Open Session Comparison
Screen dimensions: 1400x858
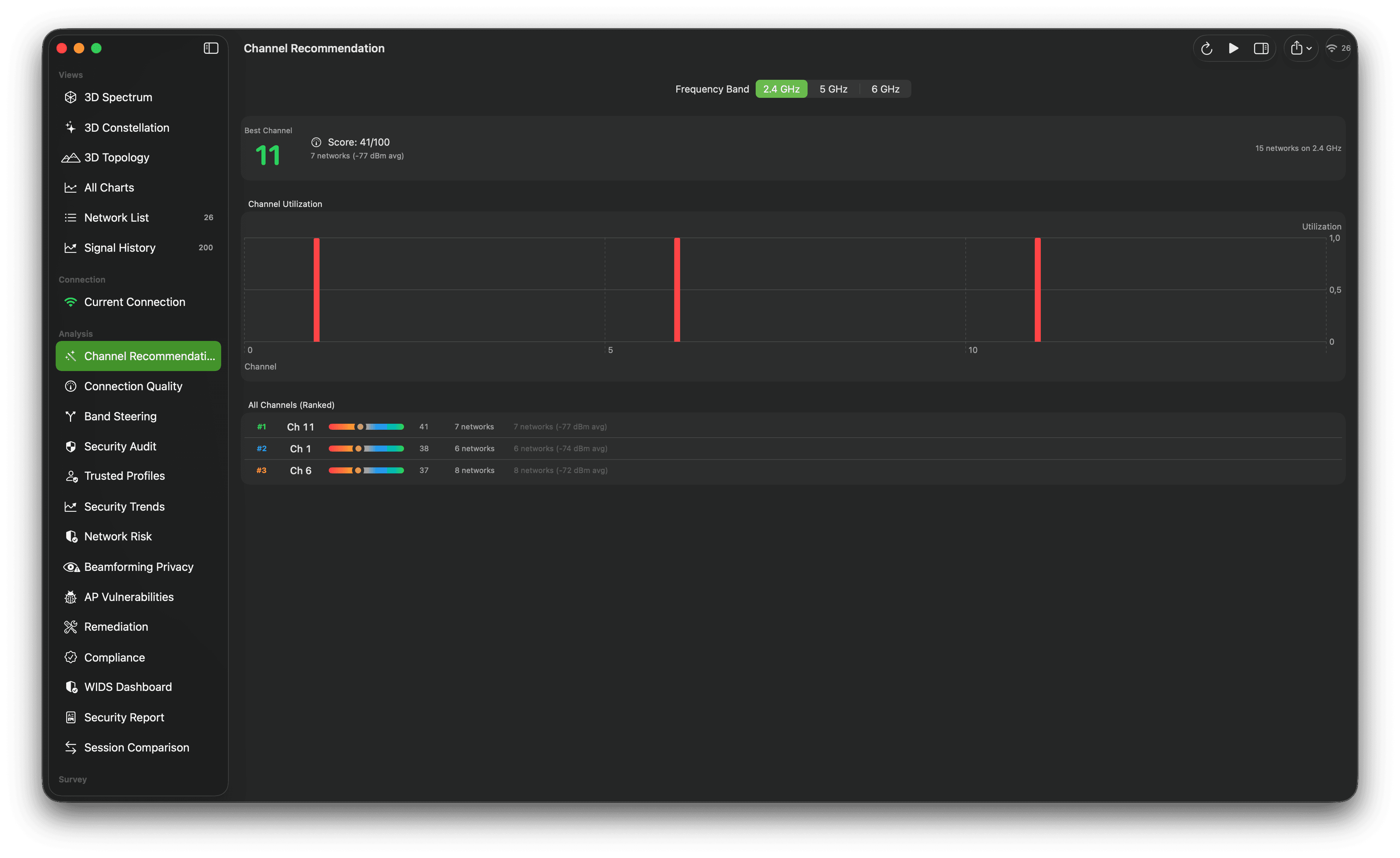tap(138, 748)
